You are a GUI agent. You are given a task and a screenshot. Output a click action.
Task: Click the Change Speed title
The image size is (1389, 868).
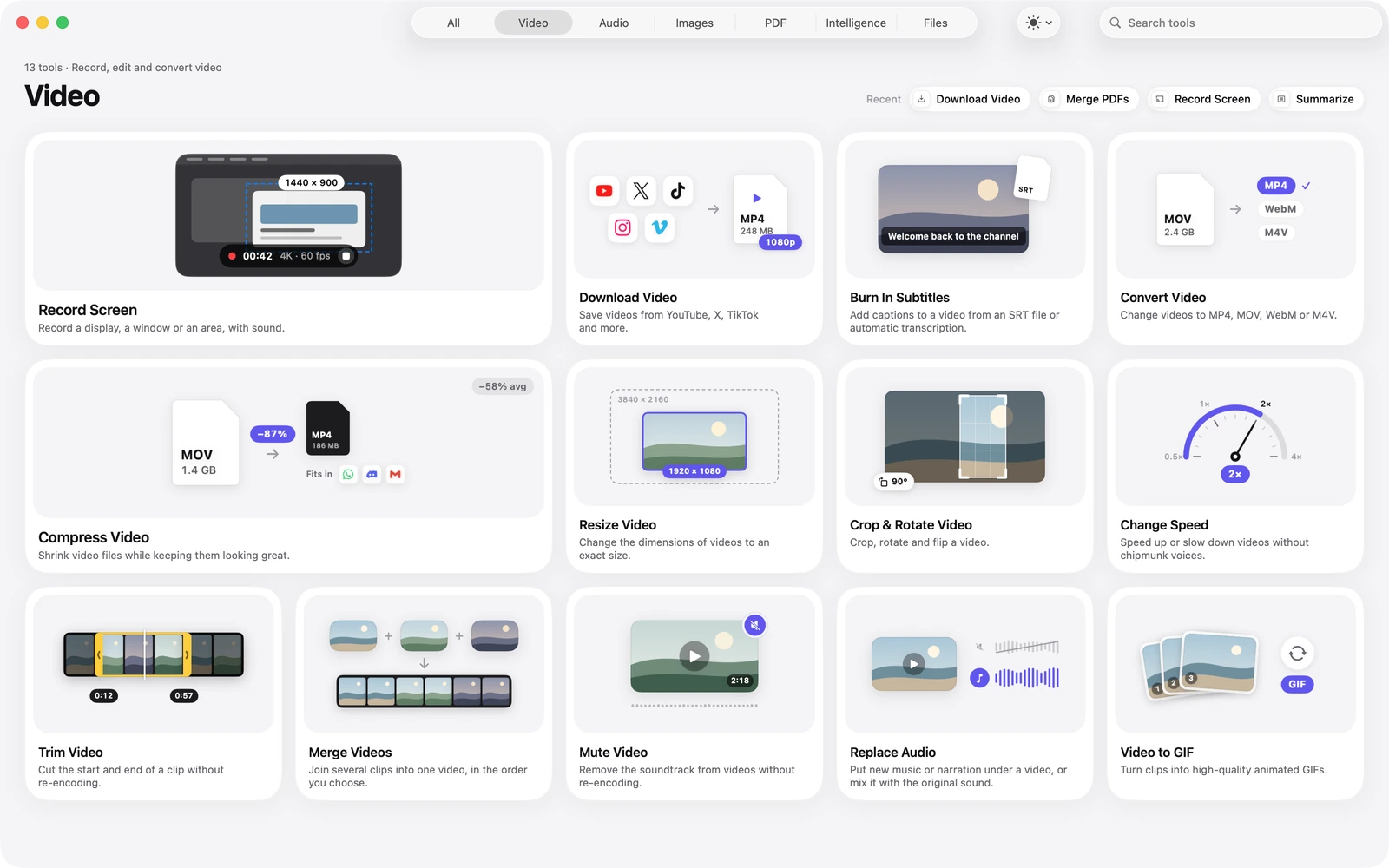1164,525
